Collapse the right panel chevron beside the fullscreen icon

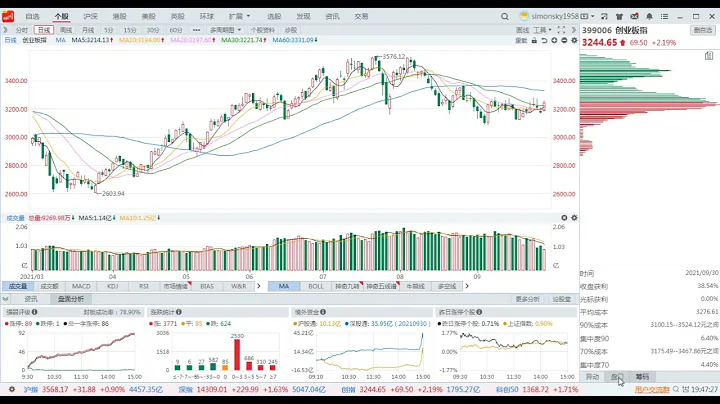click(573, 30)
